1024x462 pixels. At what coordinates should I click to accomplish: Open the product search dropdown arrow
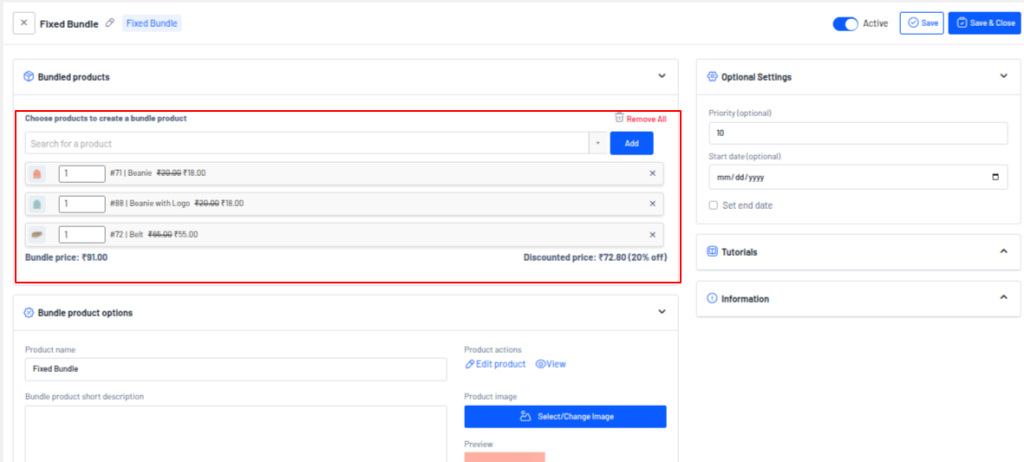click(597, 144)
